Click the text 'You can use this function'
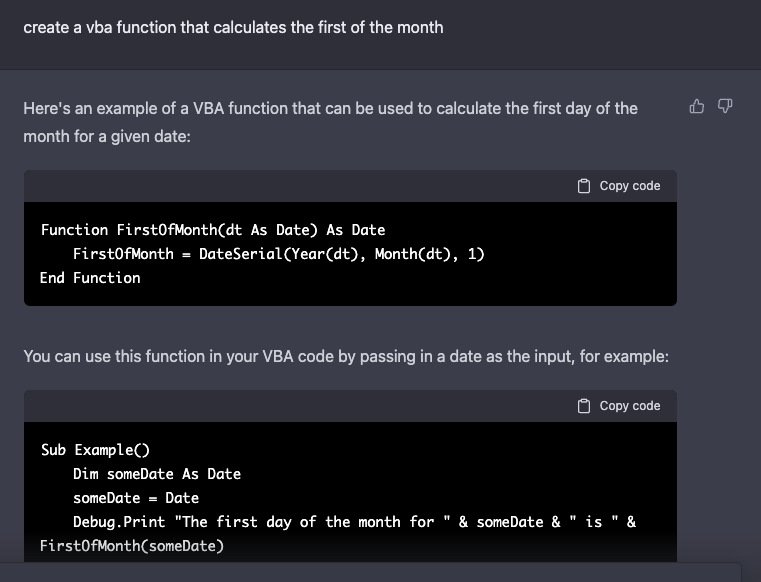This screenshot has height=582, width=761. click(x=346, y=356)
